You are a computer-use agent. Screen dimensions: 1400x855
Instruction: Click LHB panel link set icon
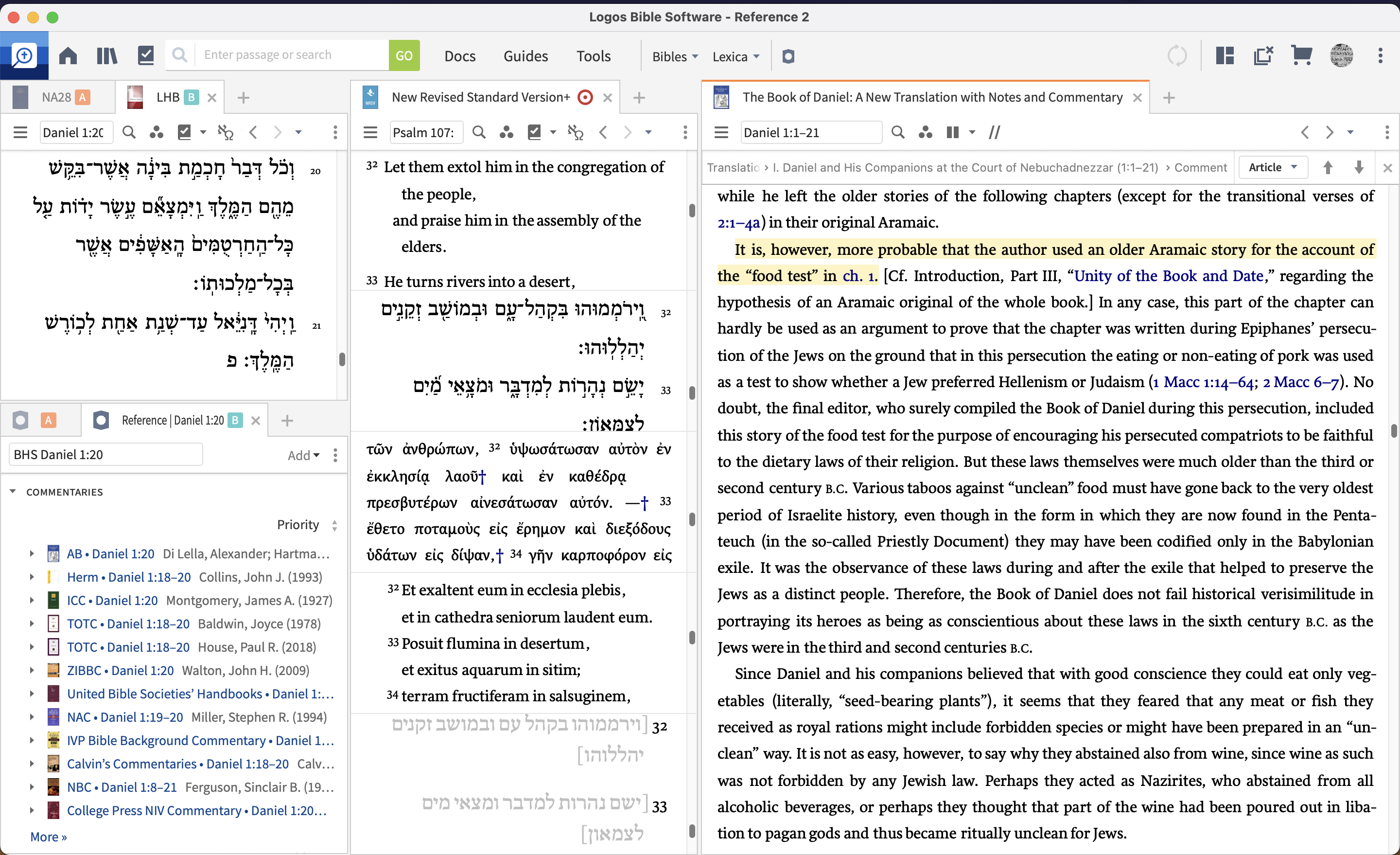point(226,132)
